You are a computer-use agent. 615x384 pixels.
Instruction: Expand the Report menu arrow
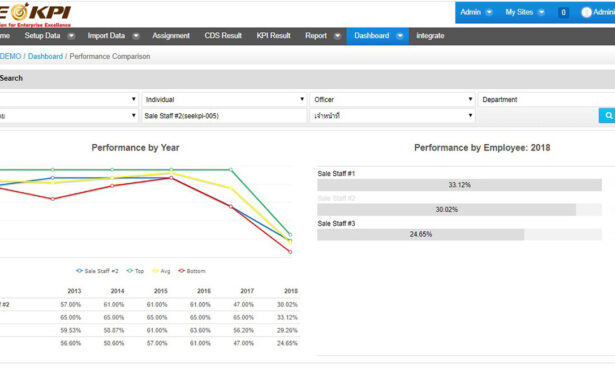tap(337, 36)
